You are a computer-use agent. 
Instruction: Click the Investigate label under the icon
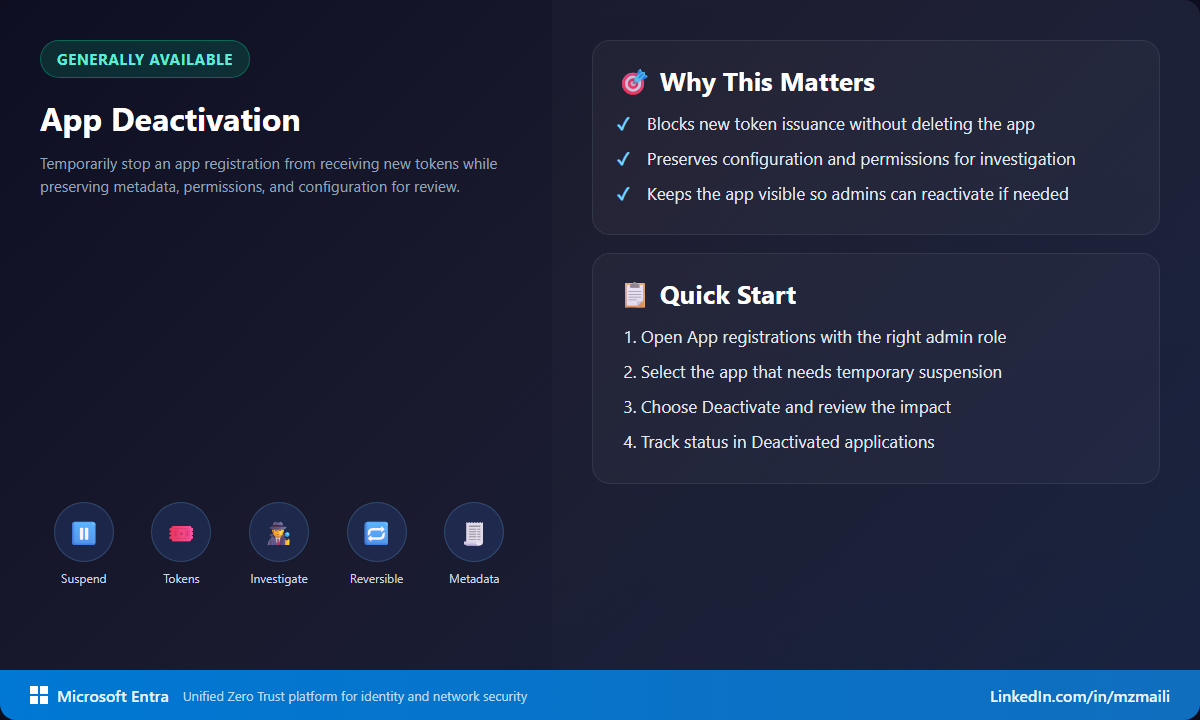point(279,579)
